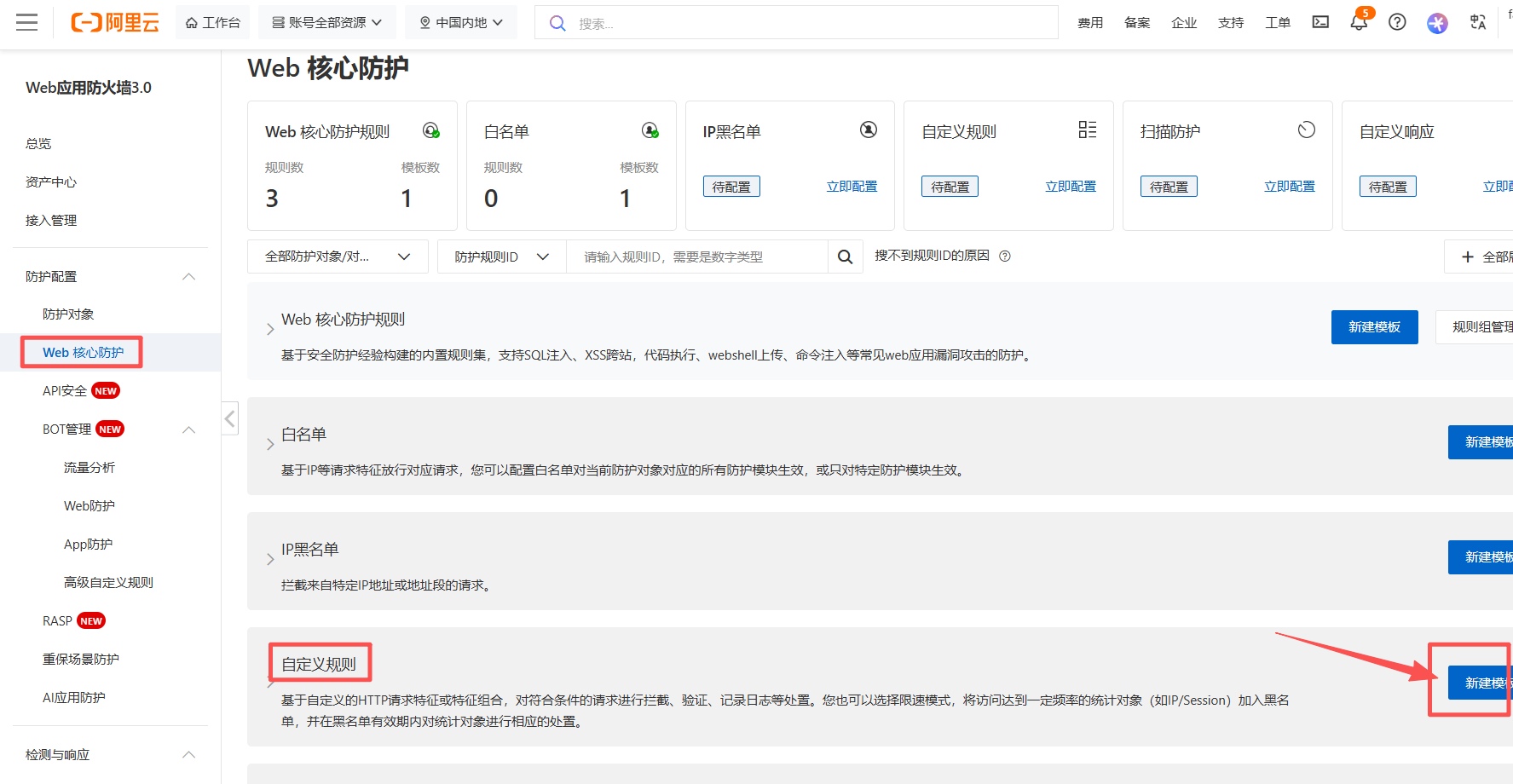The width and height of the screenshot is (1513, 784).
Task: Expand the 白名单 section chevron
Action: (270, 444)
